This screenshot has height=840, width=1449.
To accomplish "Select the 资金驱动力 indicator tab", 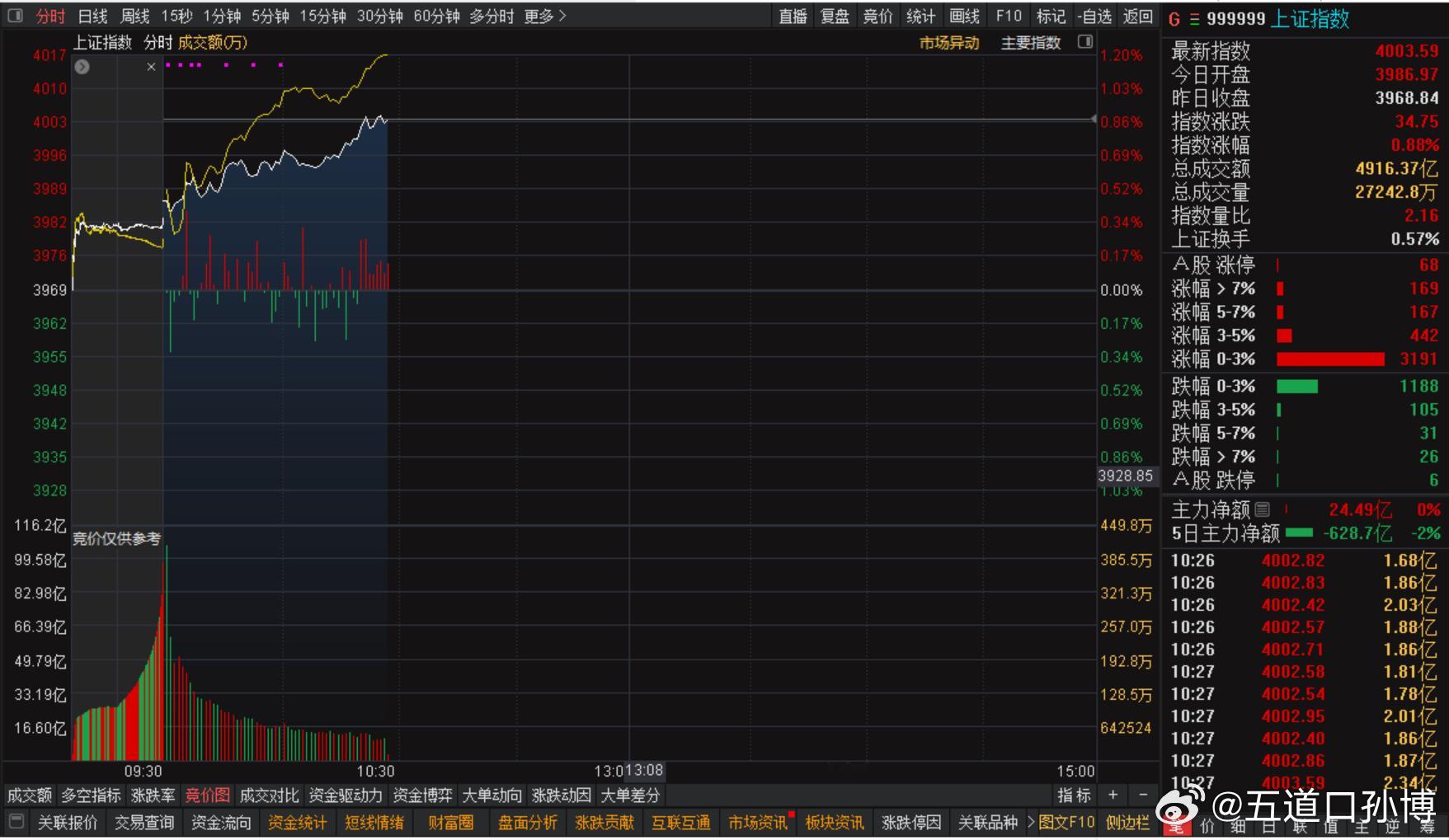I will (x=346, y=795).
